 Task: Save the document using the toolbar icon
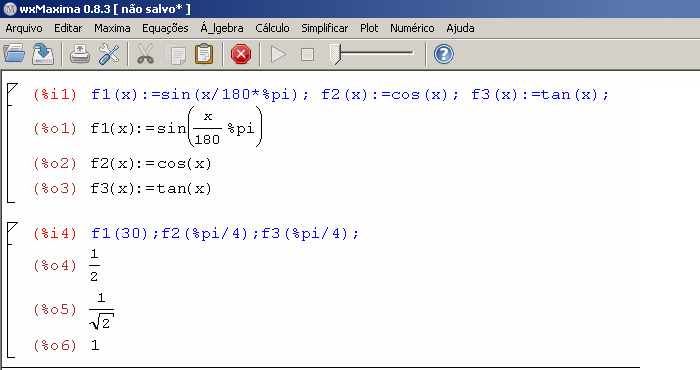pyautogui.click(x=43, y=54)
